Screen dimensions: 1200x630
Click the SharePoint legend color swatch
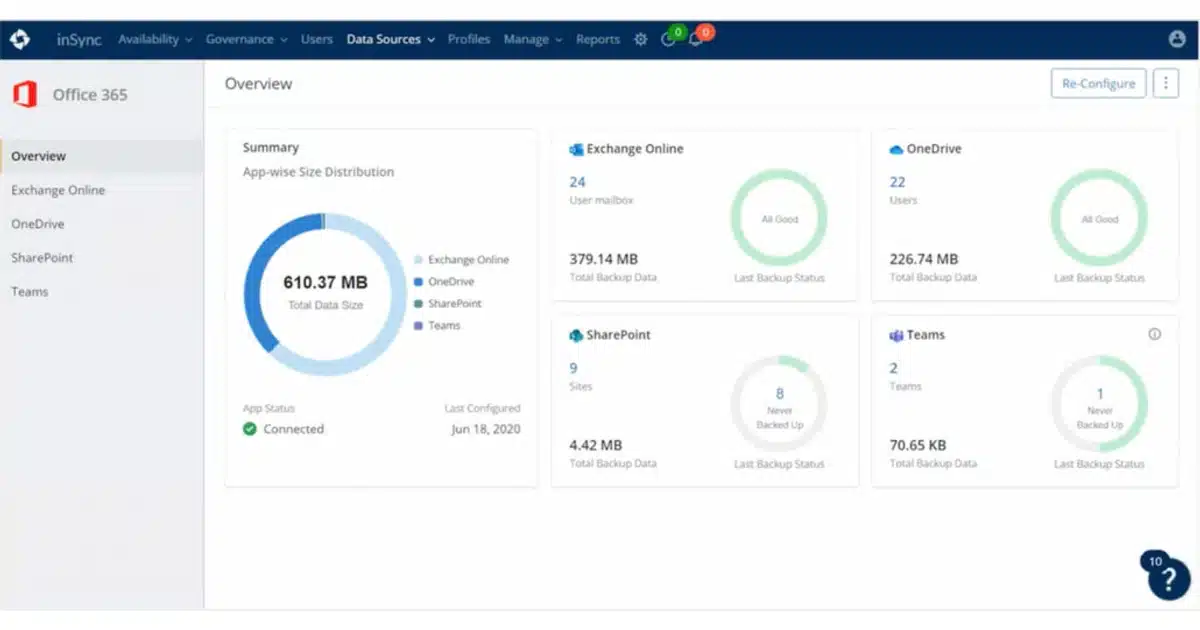coord(418,304)
